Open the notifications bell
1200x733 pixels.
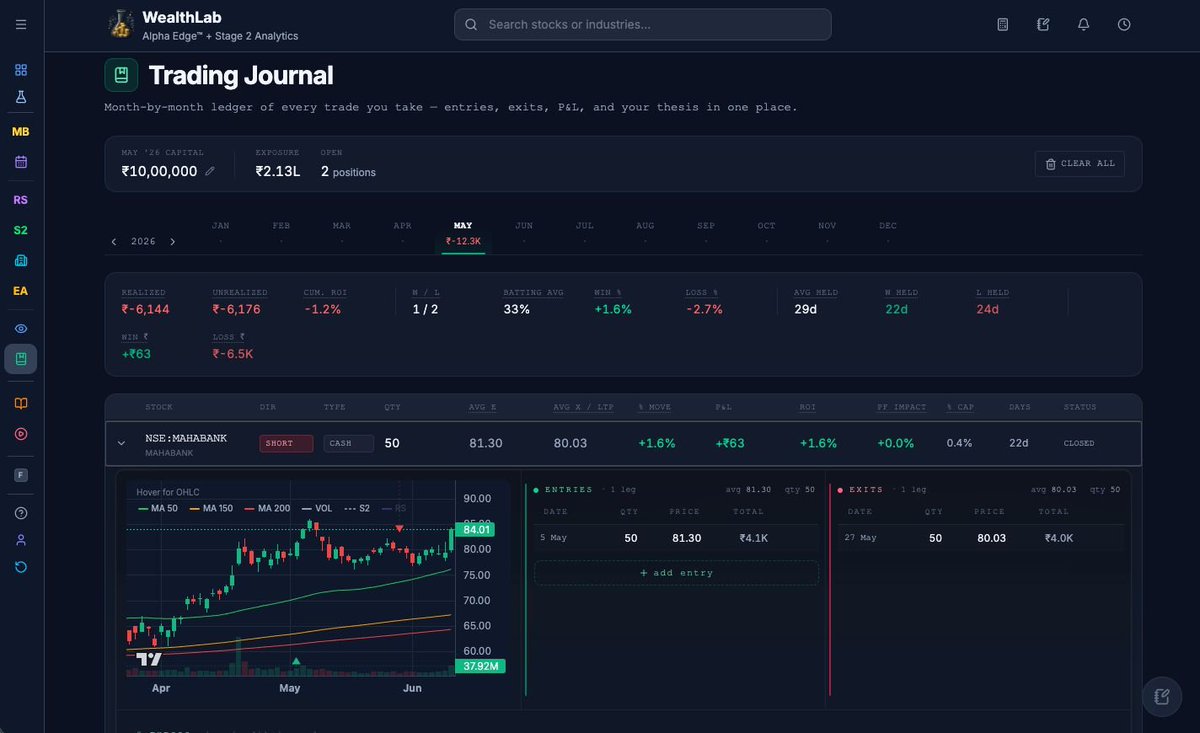[x=1083, y=24]
